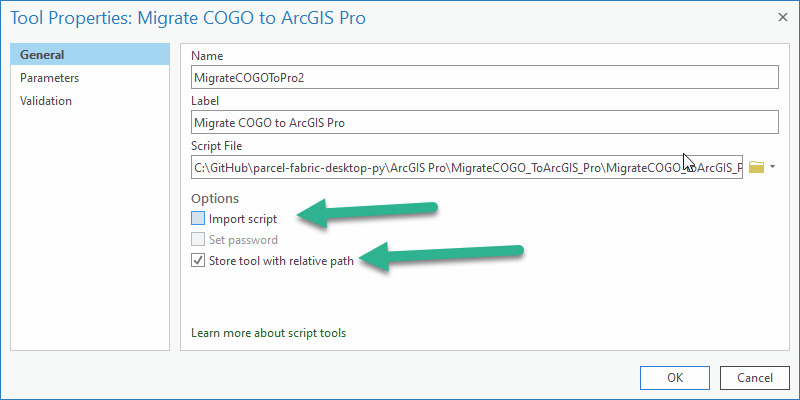Click inside the Script File path box
The width and height of the screenshot is (800, 400).
[x=466, y=167]
